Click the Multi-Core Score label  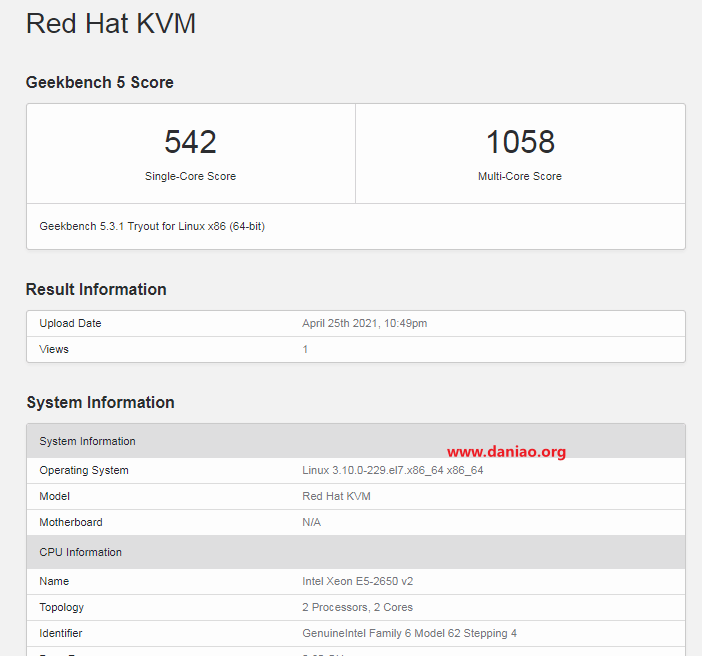coord(520,176)
